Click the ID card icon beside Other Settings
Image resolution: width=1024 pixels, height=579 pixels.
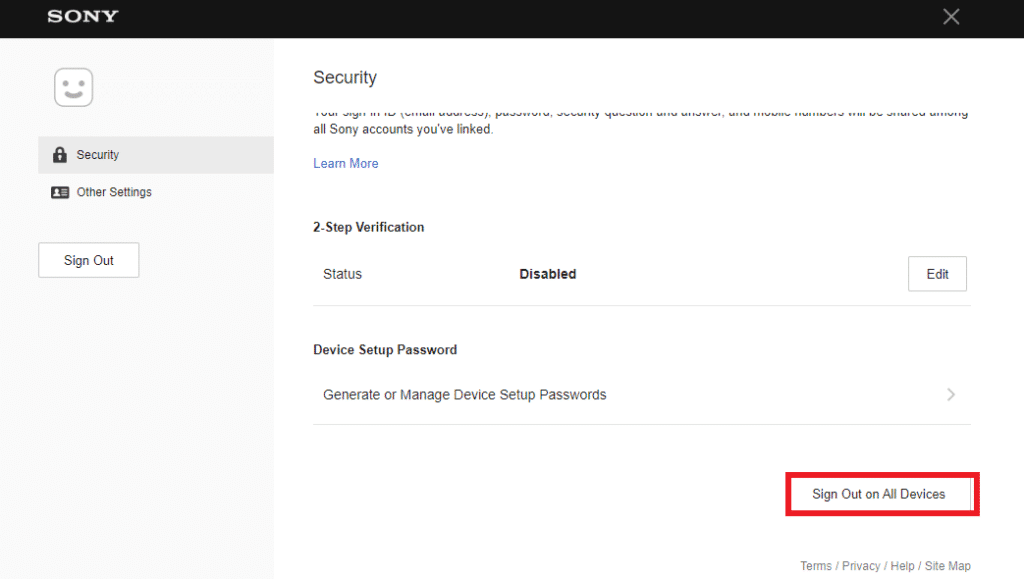[60, 192]
